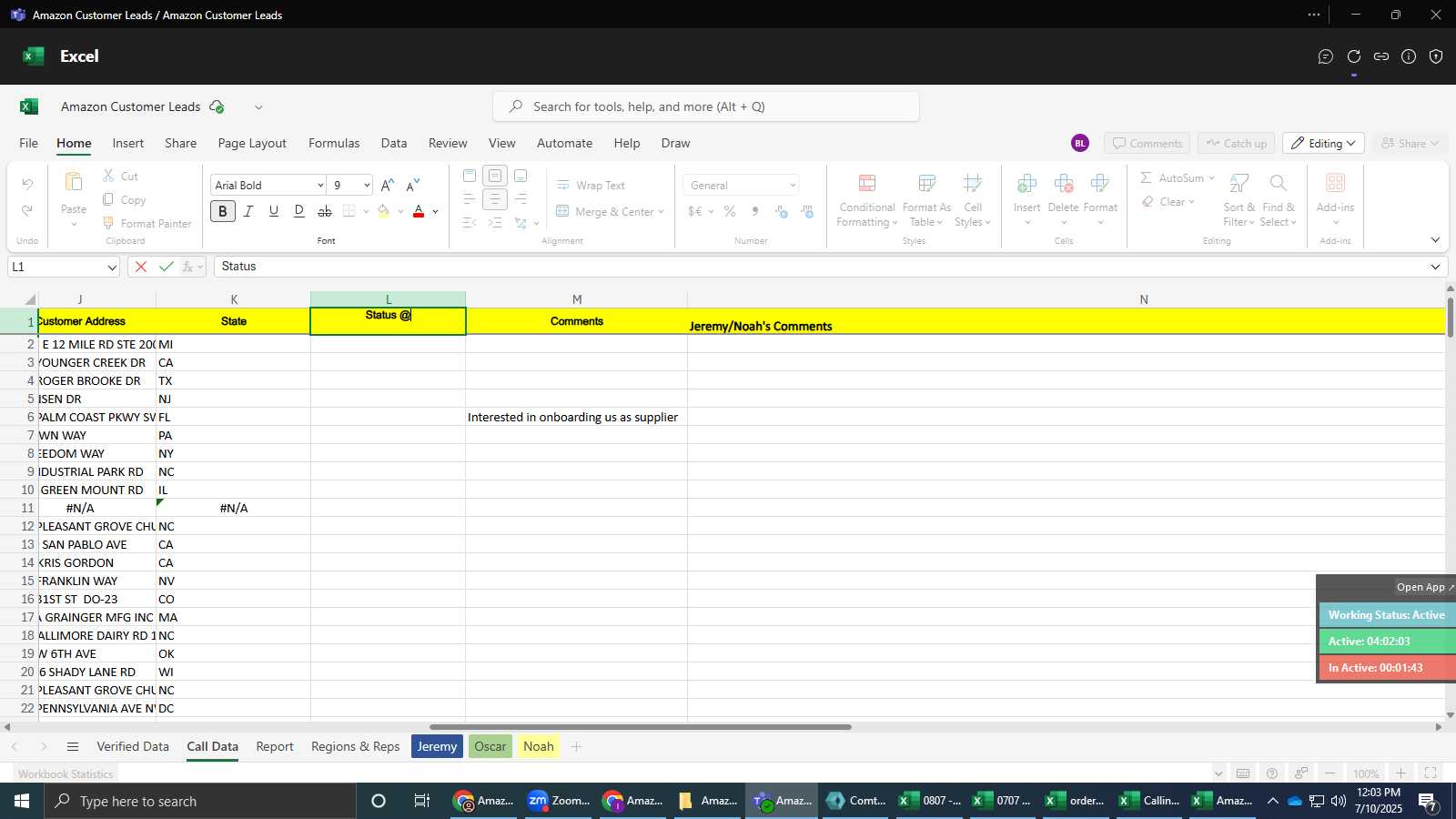Click the Comments button
1456x819 pixels.
point(1148,144)
